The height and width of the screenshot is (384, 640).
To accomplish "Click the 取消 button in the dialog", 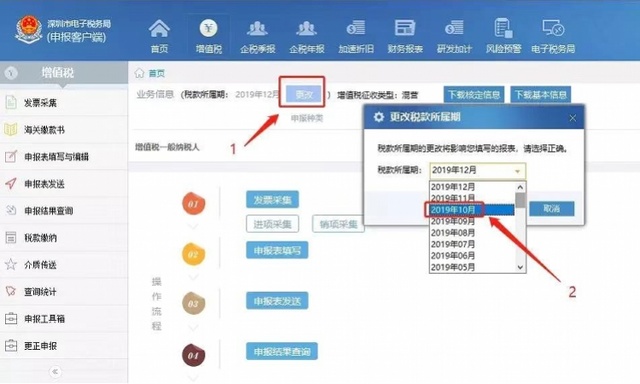I will [552, 209].
